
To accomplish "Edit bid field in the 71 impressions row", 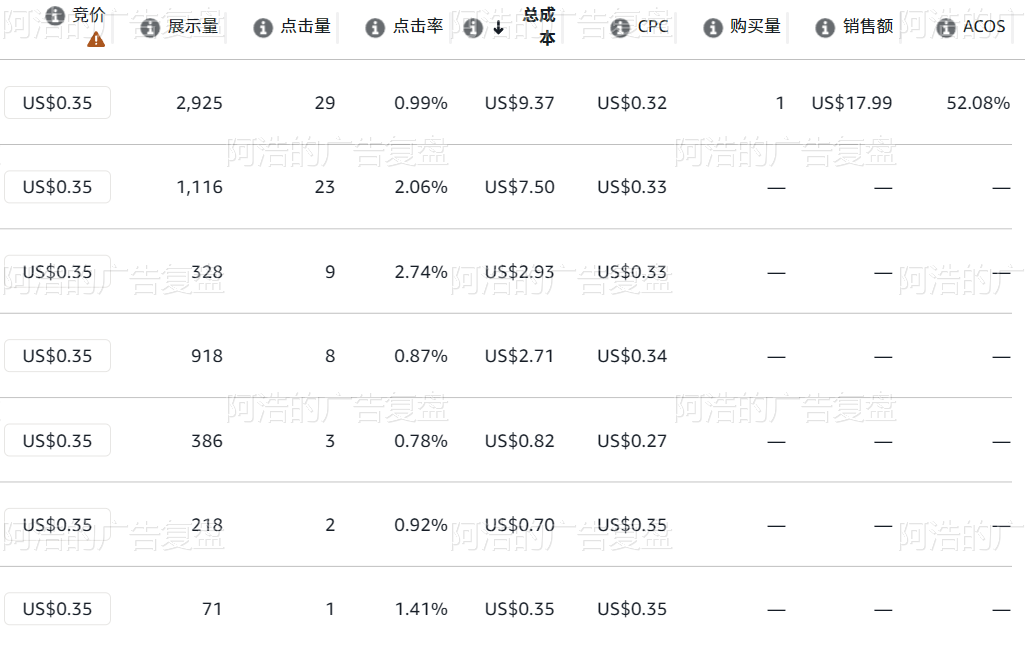I will click(x=58, y=609).
